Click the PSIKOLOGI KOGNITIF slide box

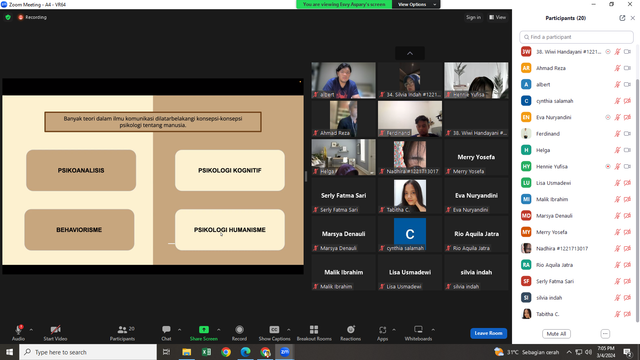click(x=230, y=170)
